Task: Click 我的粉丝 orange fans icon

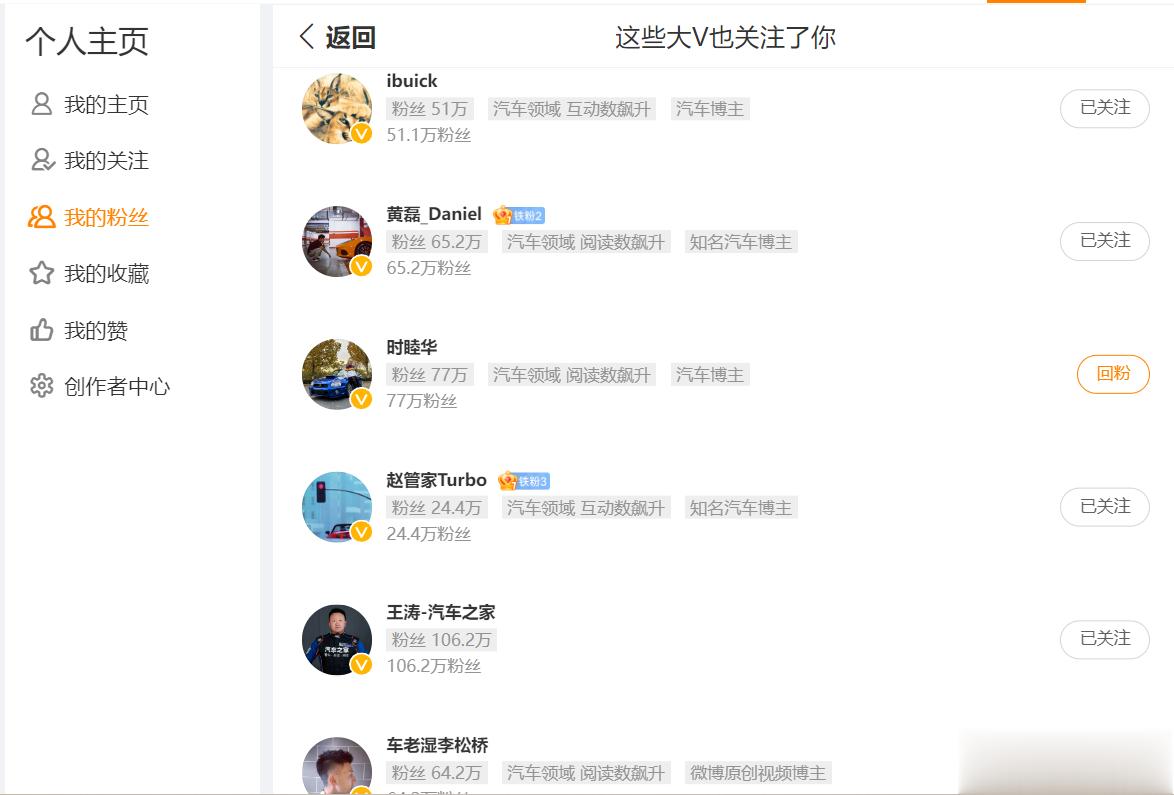Action: (x=42, y=217)
